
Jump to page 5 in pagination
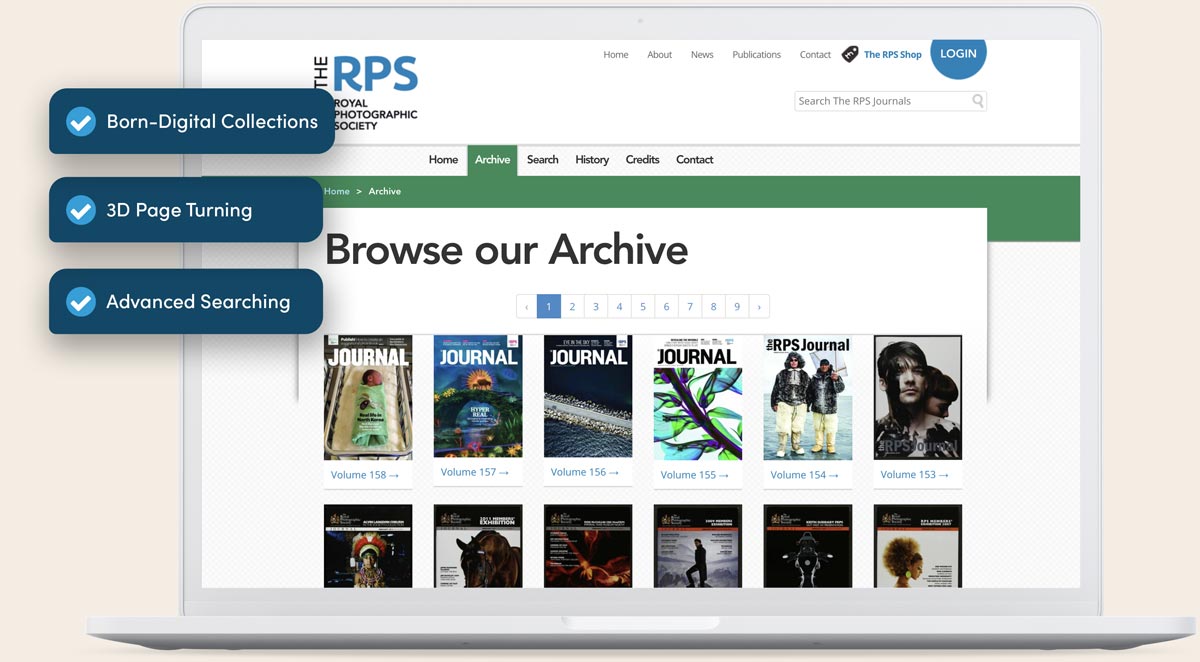[x=643, y=307]
